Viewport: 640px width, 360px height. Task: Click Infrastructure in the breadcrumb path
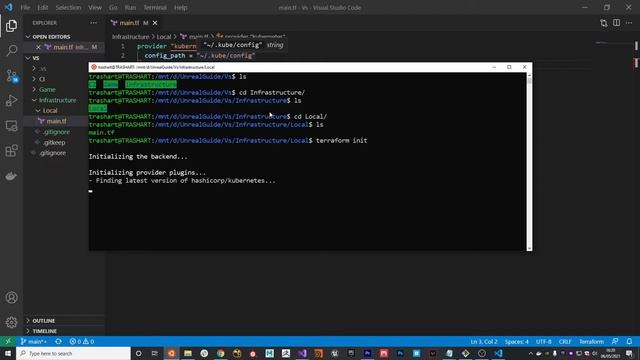(x=131, y=37)
